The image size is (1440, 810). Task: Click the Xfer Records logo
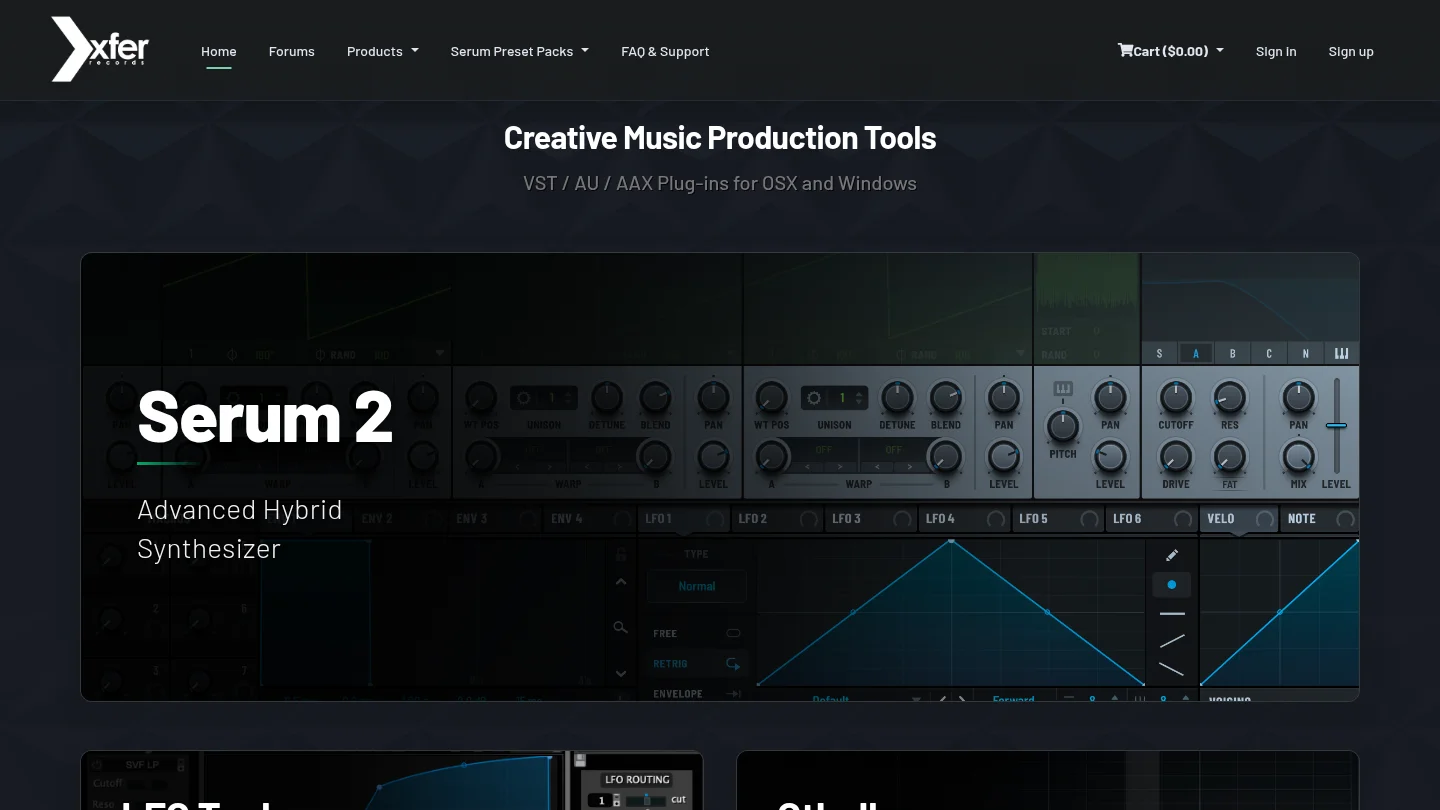(100, 49)
